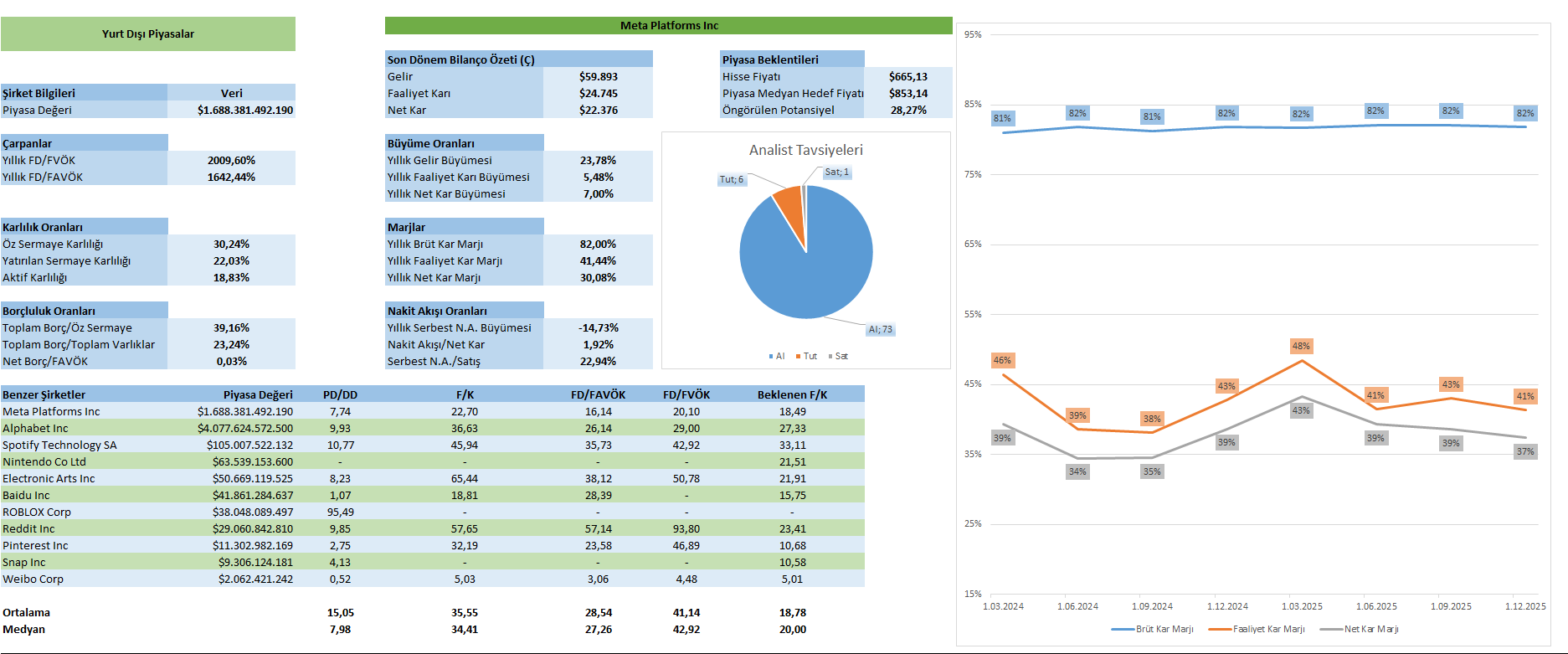Select the Medyan row label cell
The height and width of the screenshot is (654, 1568).
(x=24, y=629)
